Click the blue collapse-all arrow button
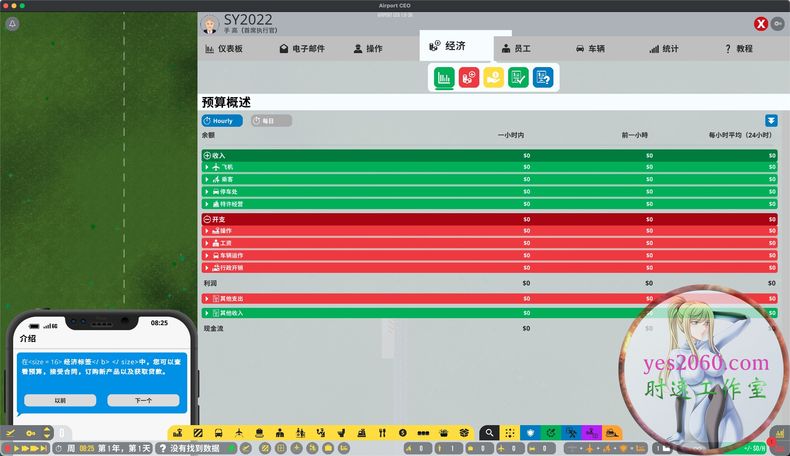This screenshot has width=790, height=456. tap(771, 121)
